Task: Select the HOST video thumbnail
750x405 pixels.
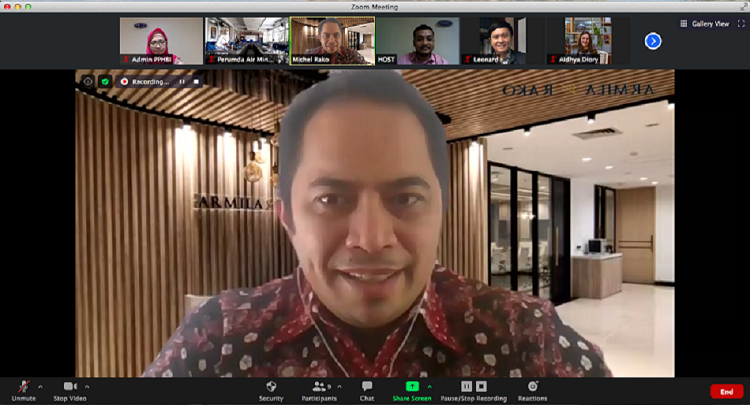Action: [418, 41]
